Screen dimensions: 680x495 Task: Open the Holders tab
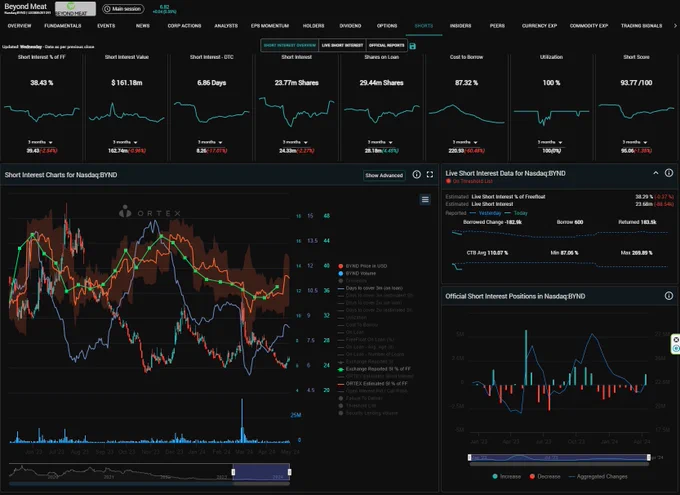click(314, 26)
